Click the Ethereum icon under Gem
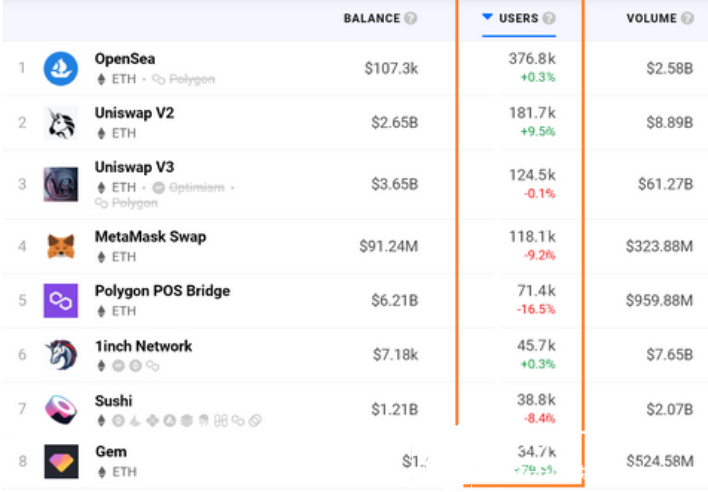Viewport: 708px width, 492px height. click(102, 472)
